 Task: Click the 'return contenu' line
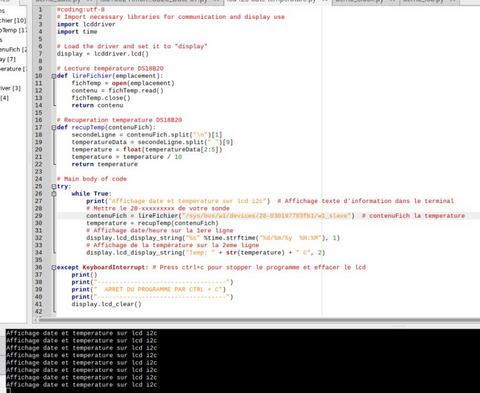point(97,105)
